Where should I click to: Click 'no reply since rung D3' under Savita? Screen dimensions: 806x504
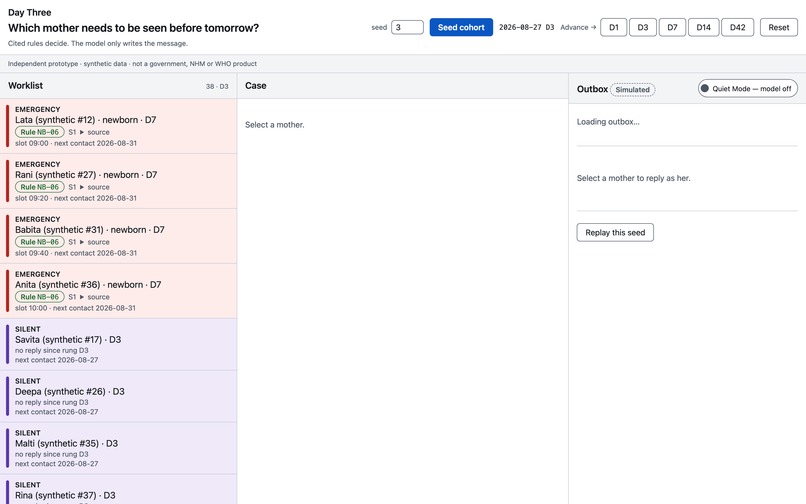(x=51, y=350)
